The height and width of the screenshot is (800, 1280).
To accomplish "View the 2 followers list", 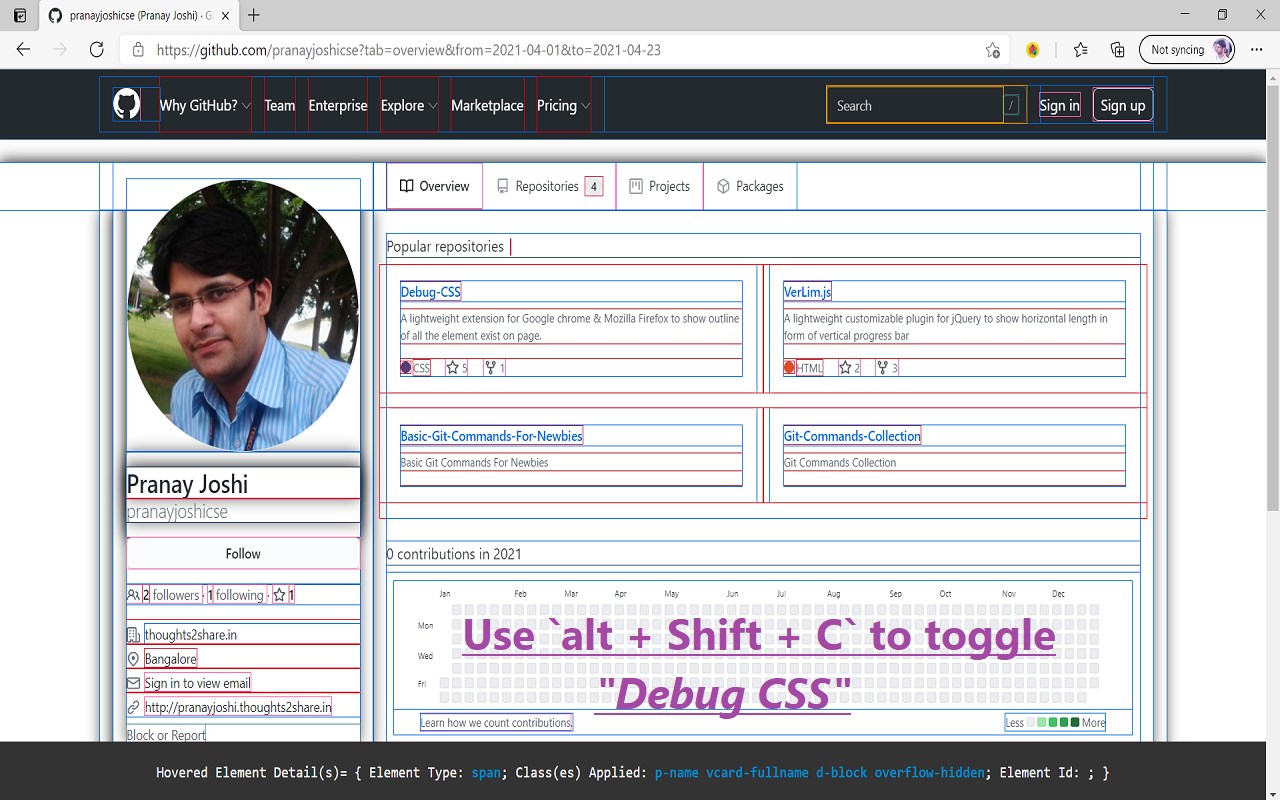I will click(171, 595).
